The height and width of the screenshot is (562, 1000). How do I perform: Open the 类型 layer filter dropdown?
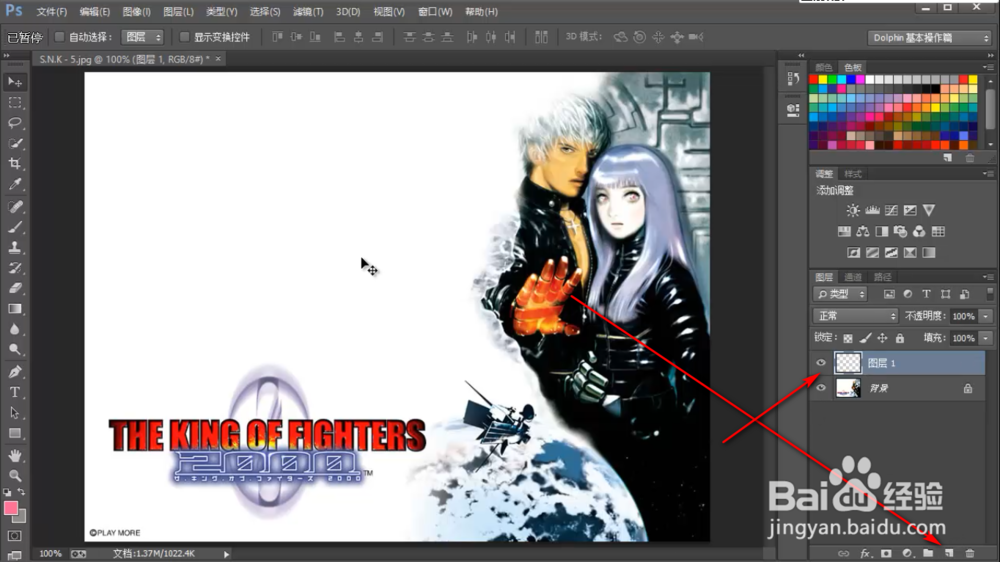(841, 294)
